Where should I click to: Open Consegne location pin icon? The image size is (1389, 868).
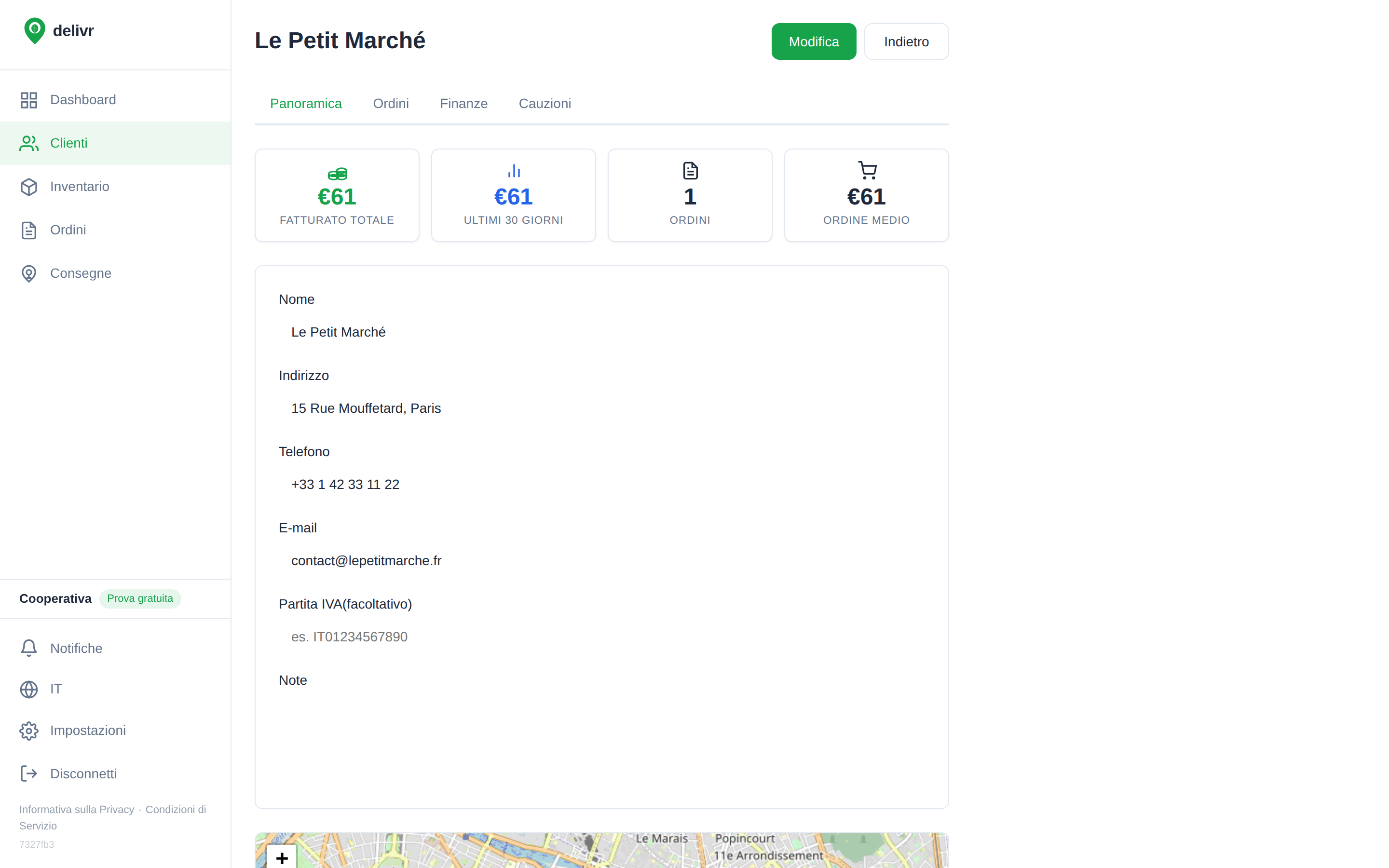[x=29, y=273]
